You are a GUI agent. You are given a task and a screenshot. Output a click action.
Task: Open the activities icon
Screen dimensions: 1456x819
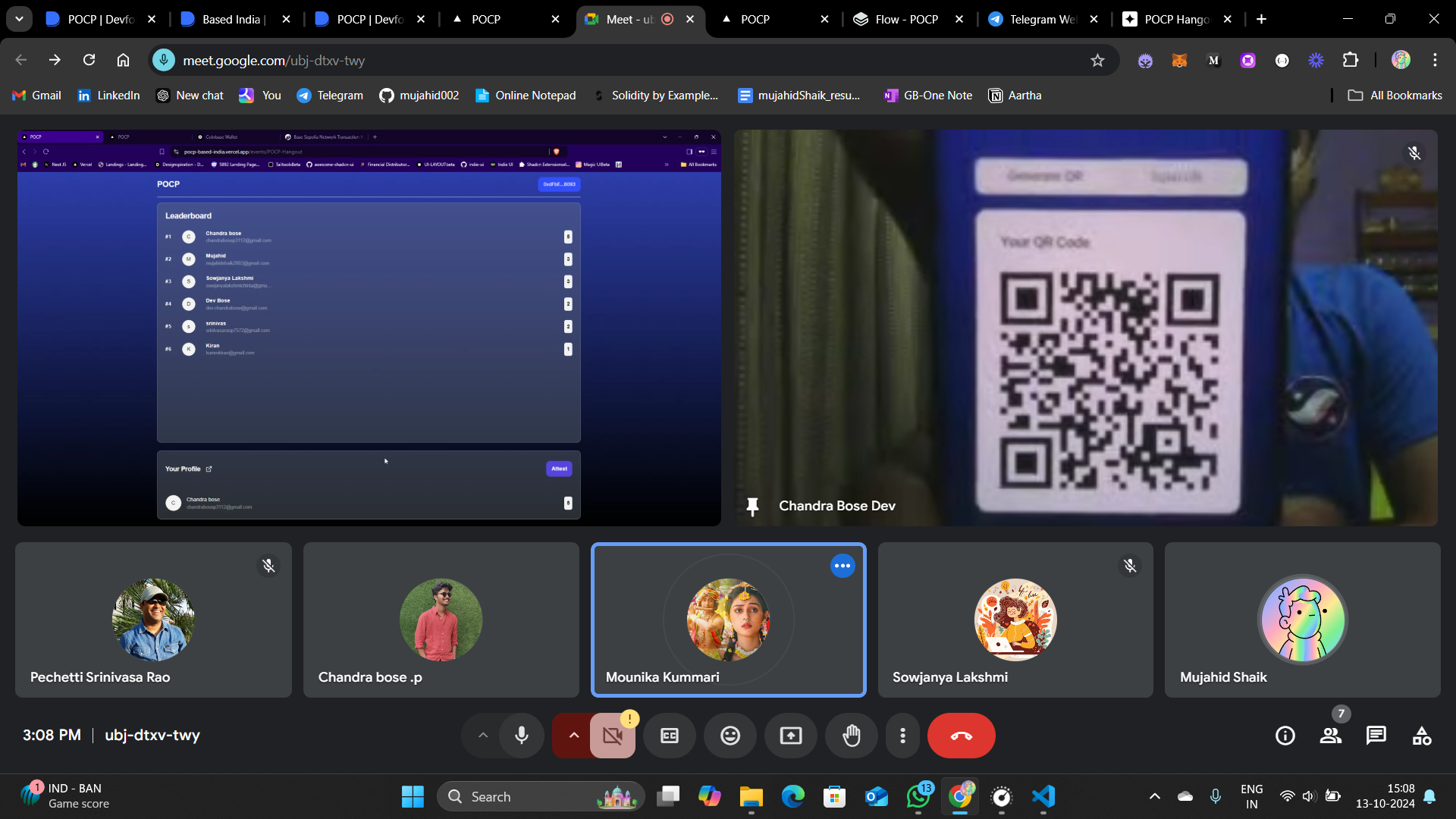click(x=1422, y=736)
